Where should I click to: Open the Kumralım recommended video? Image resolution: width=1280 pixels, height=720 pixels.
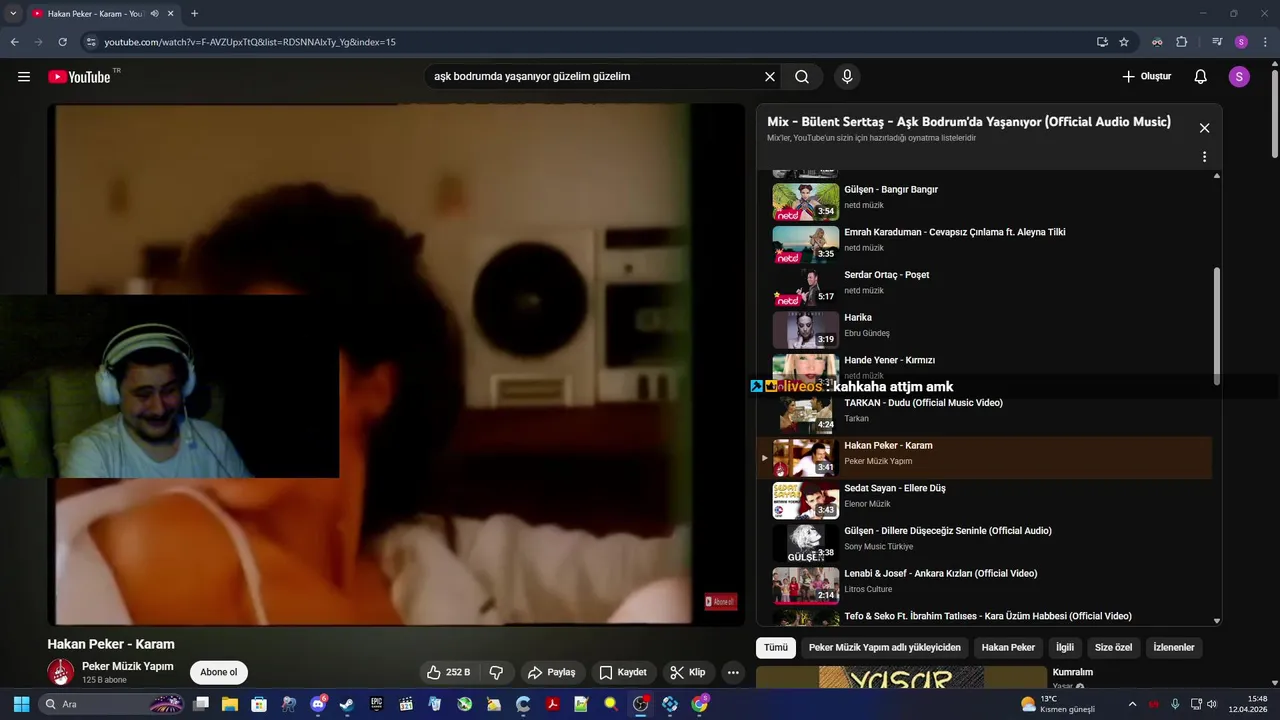tap(1073, 672)
